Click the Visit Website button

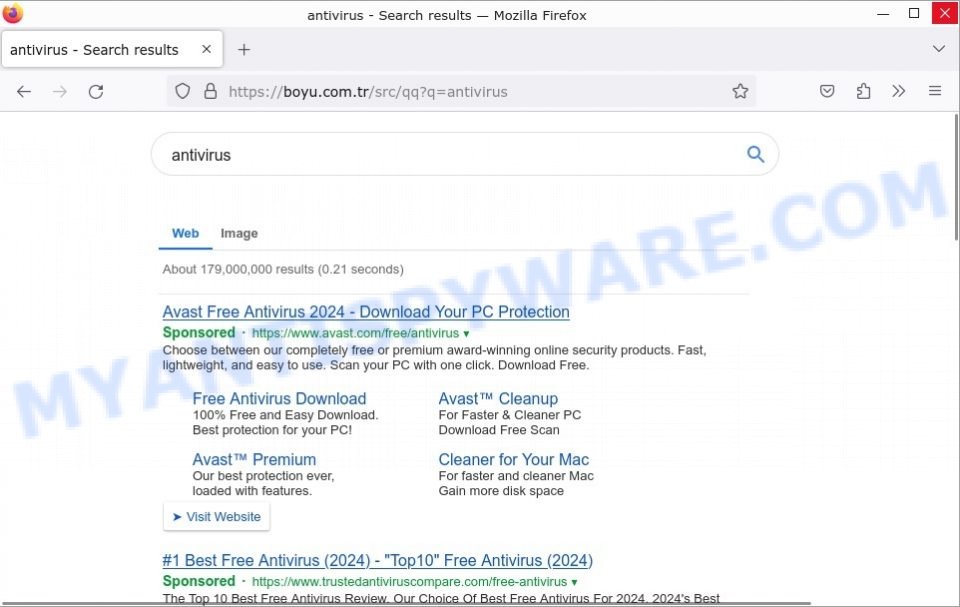pyautogui.click(x=217, y=517)
